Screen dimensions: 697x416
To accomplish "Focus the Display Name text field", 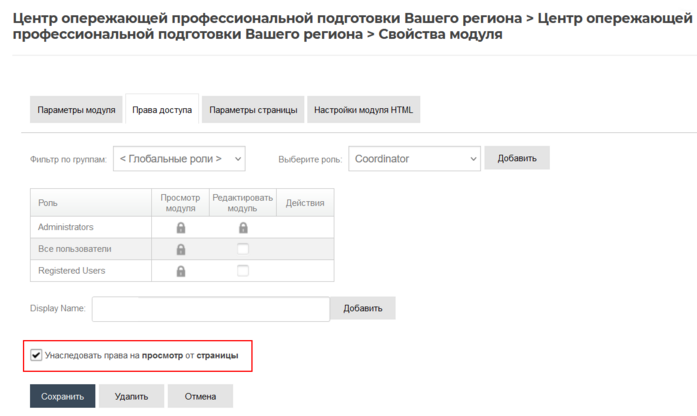I will 211,309.
